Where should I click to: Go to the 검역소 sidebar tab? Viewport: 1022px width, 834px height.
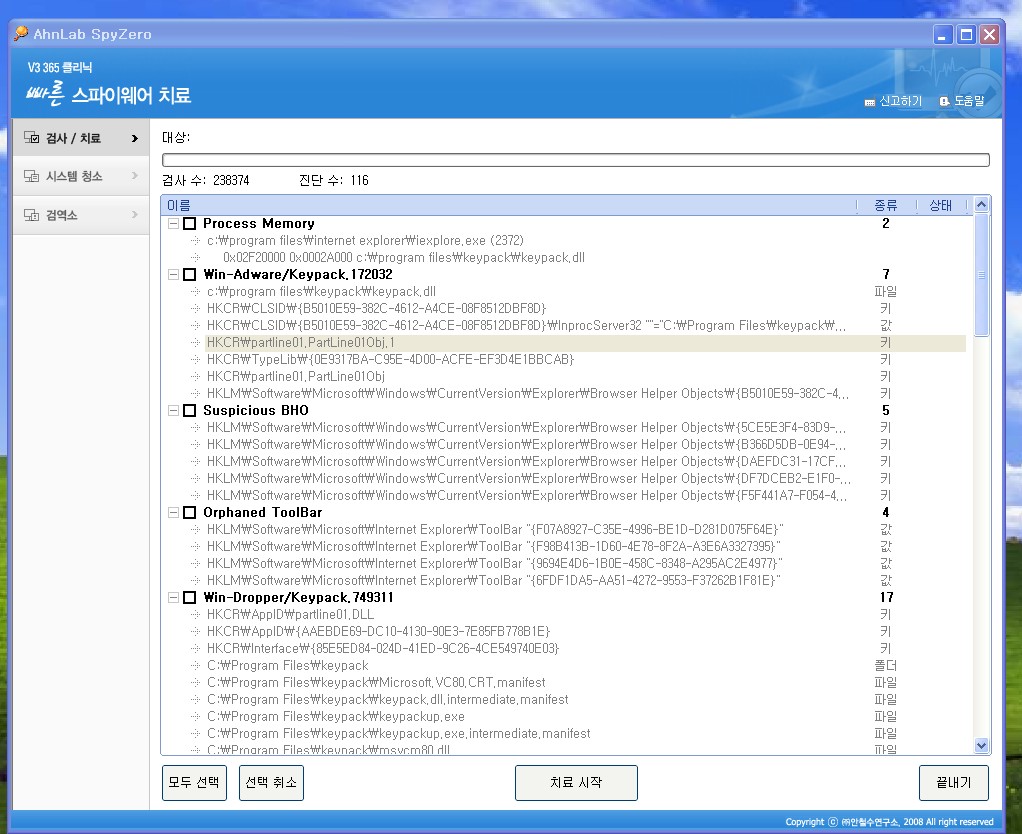pyautogui.click(x=81, y=214)
